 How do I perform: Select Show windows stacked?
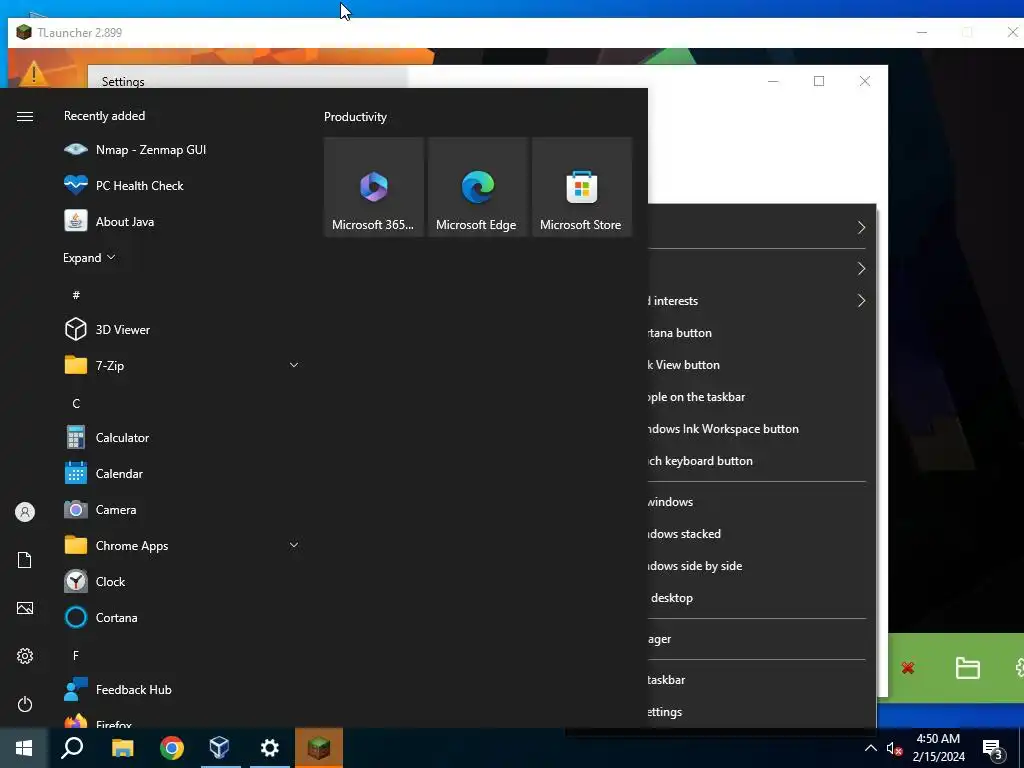pyautogui.click(x=761, y=534)
